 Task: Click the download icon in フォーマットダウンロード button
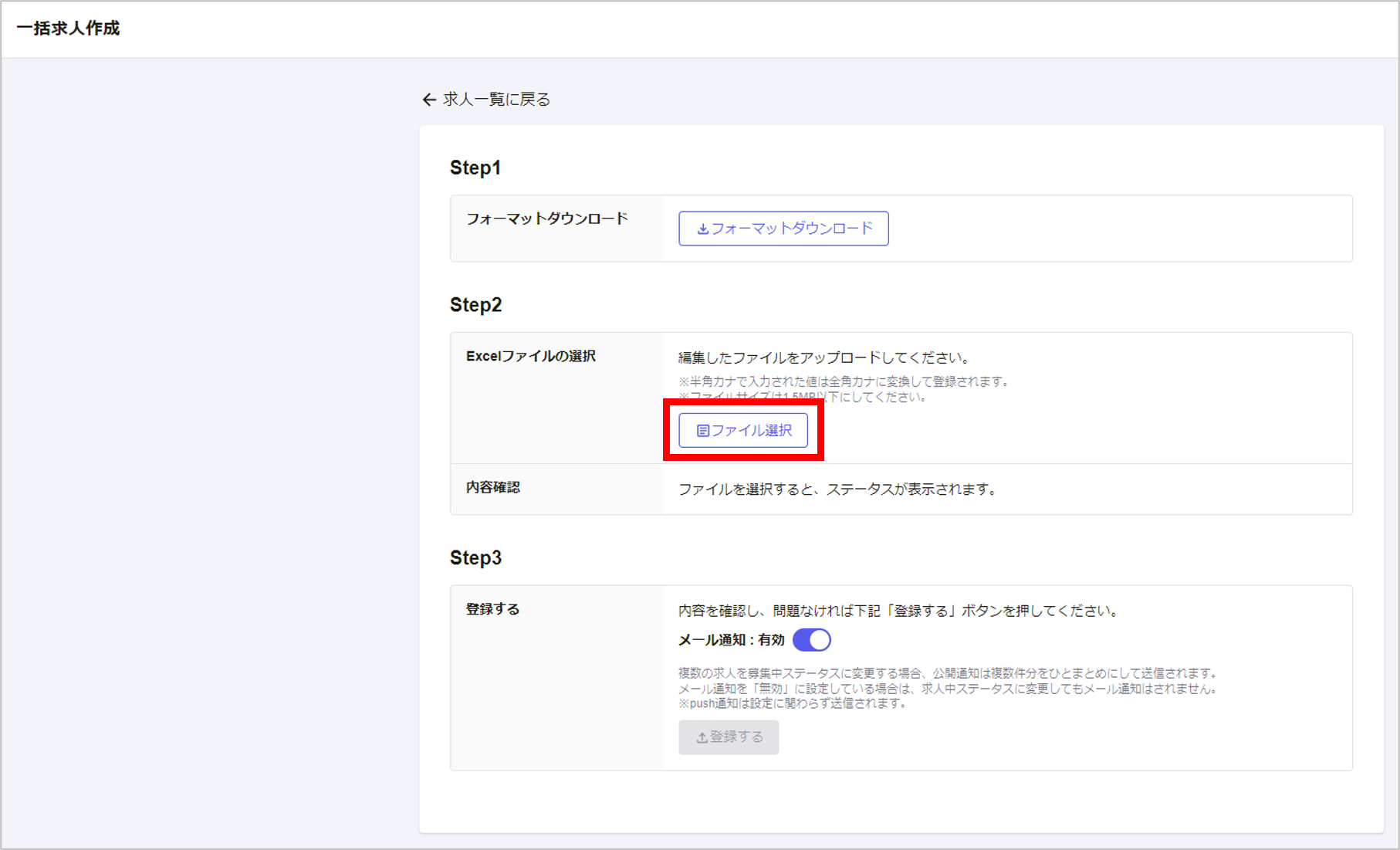point(702,229)
